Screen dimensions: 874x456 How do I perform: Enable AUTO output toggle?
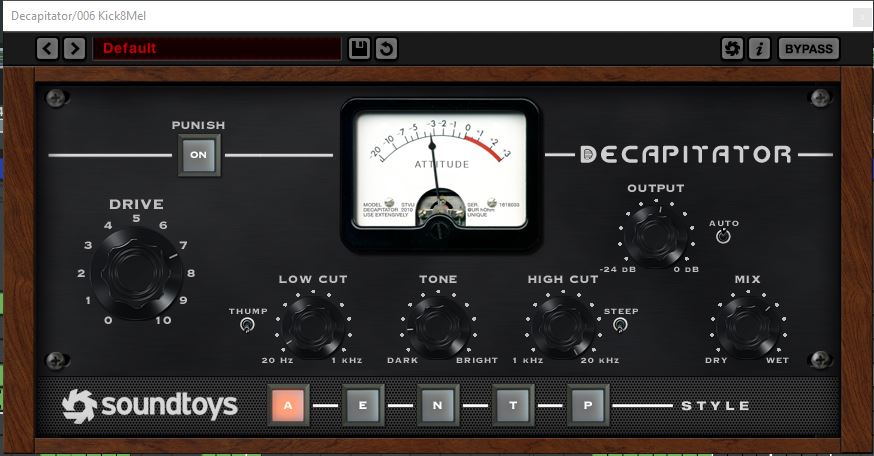[x=723, y=237]
